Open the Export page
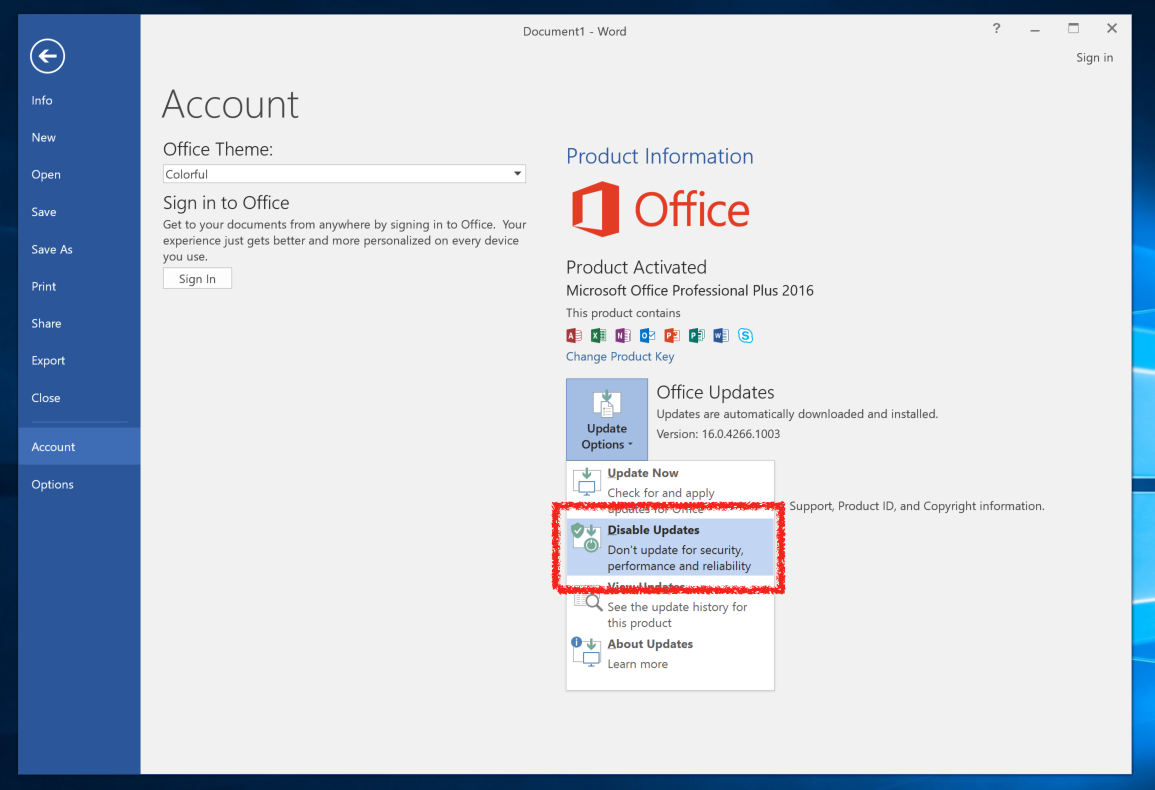 pyautogui.click(x=48, y=360)
